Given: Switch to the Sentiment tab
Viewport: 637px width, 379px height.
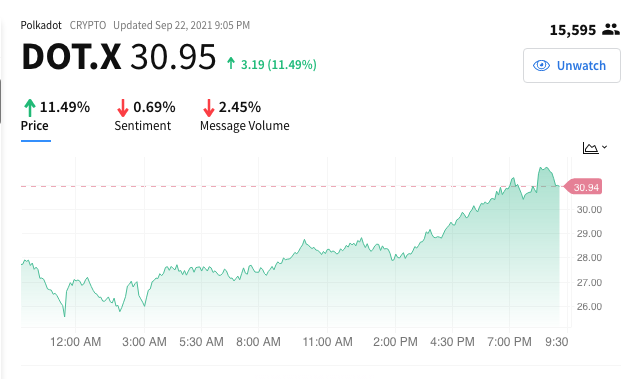Looking at the screenshot, I should (x=145, y=116).
